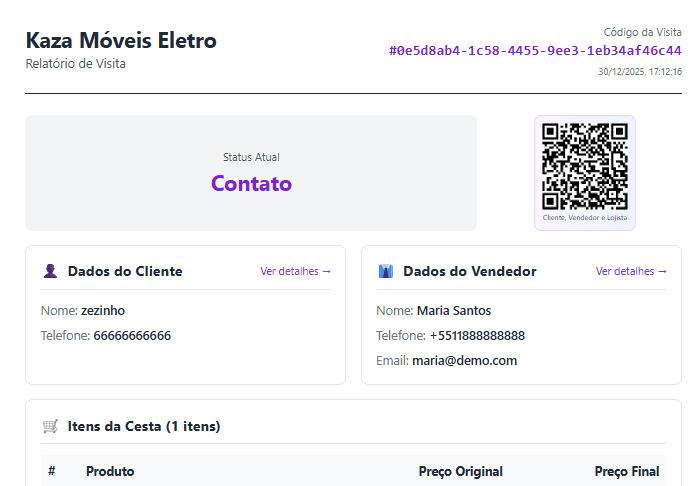Click the vendor icon beside Dados do Vendedor
This screenshot has height=486, width=694.
[386, 271]
